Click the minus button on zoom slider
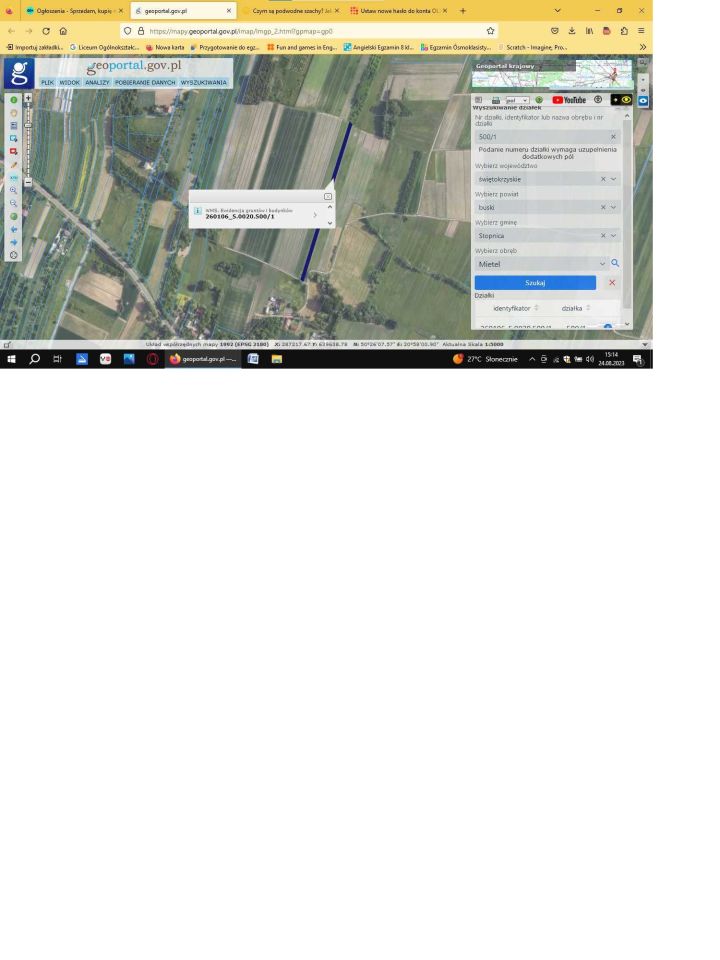 tap(28, 182)
